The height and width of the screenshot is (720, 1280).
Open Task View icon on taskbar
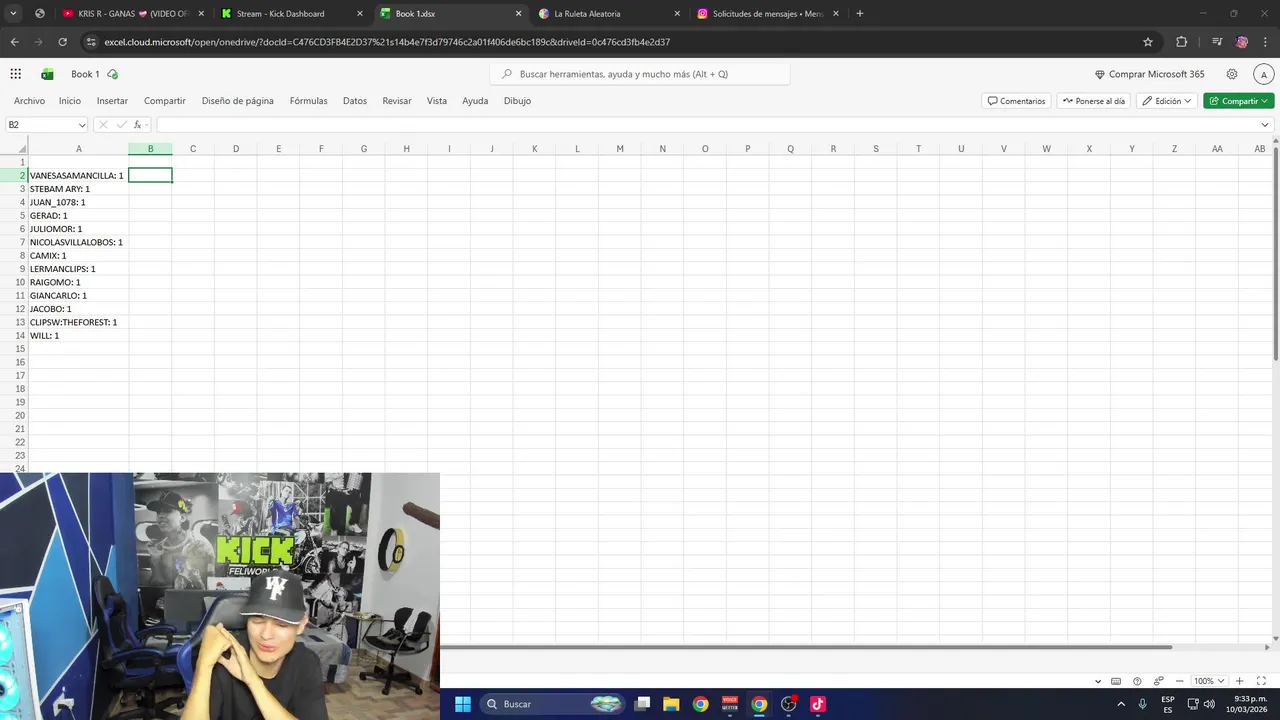(x=643, y=704)
